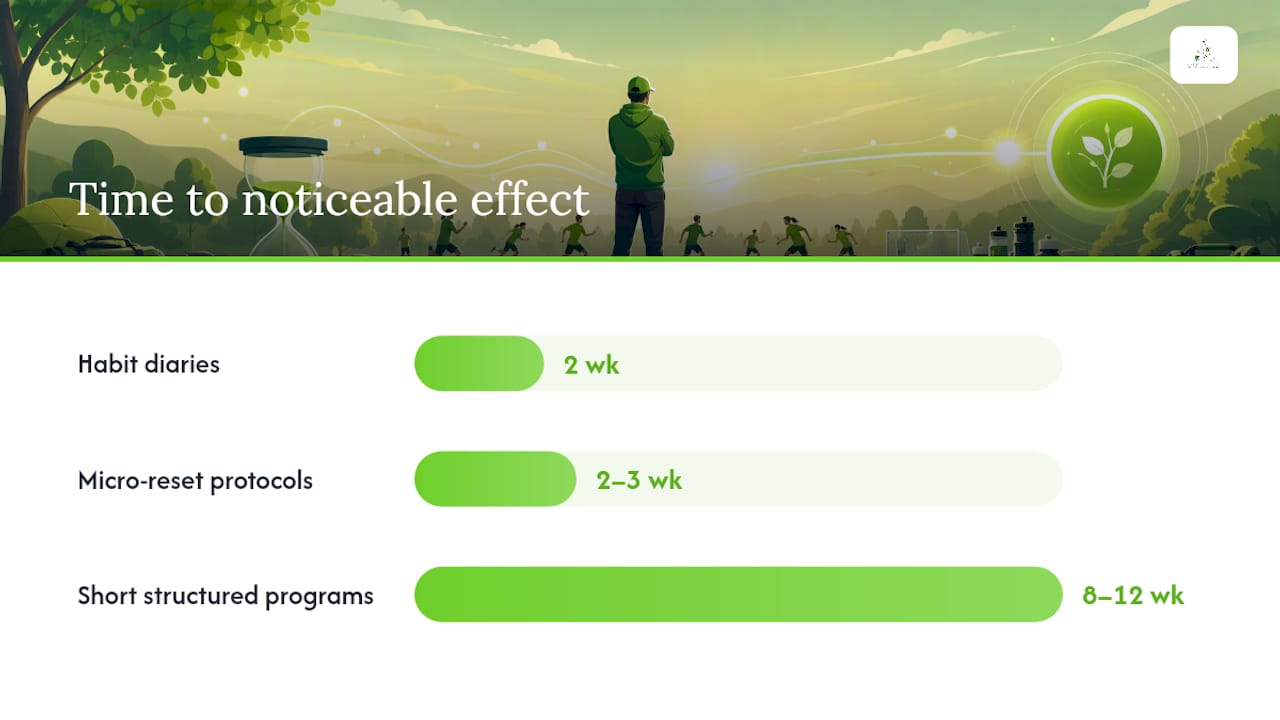
Task: Click the green divider line under the banner
Action: [640, 259]
